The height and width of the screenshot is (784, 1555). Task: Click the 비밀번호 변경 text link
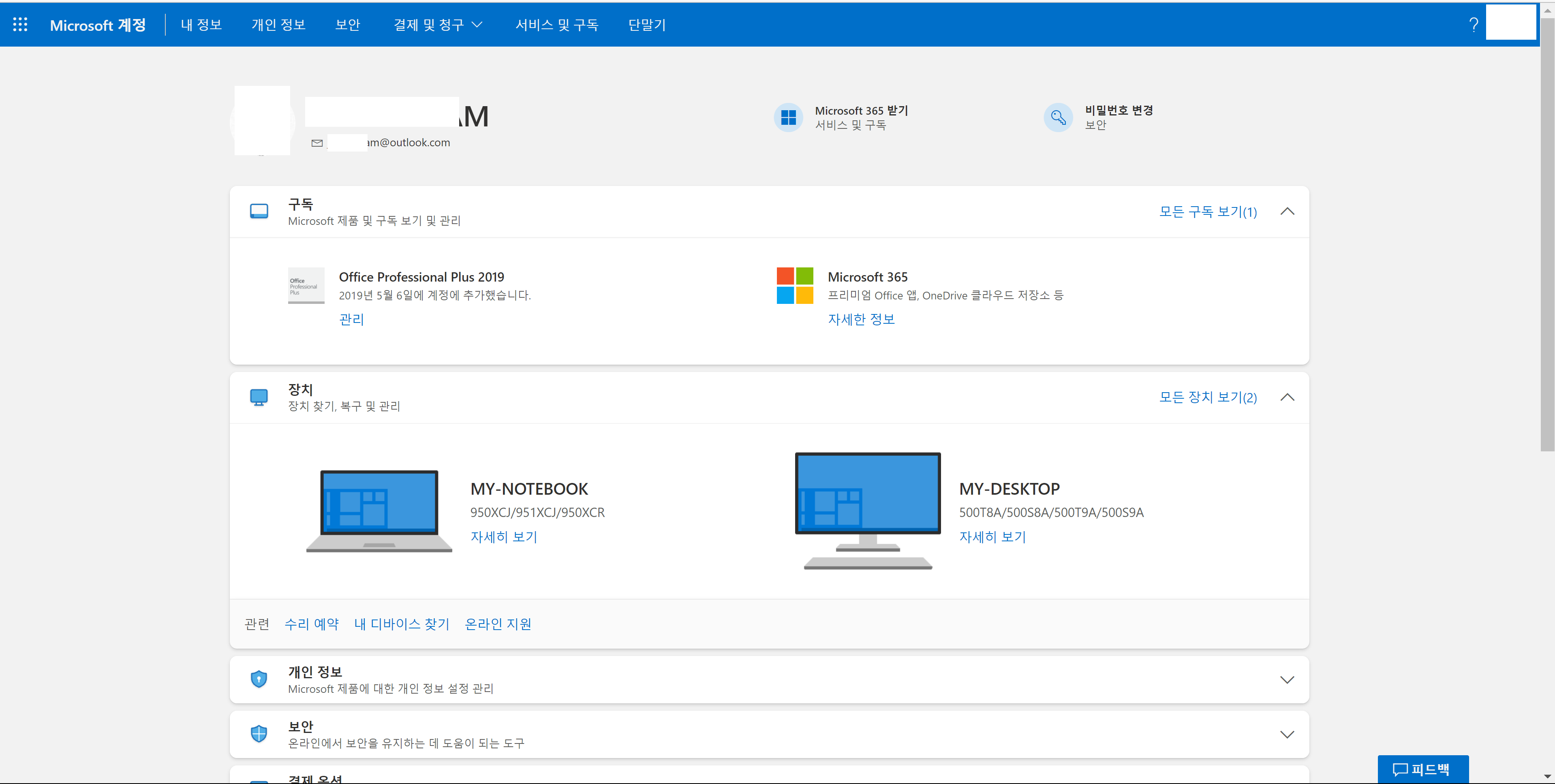[x=1119, y=111]
